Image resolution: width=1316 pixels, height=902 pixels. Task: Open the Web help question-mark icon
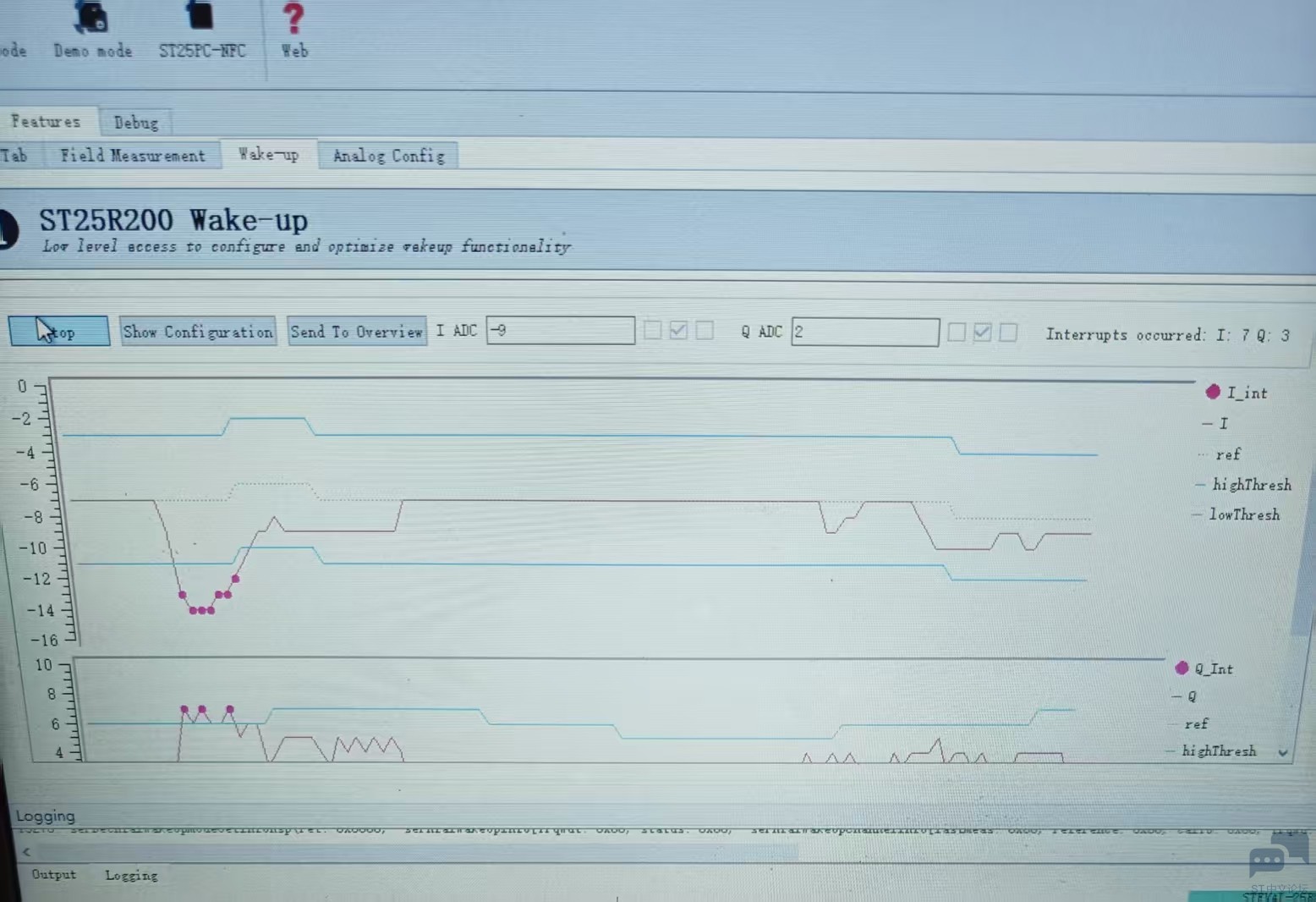293,30
